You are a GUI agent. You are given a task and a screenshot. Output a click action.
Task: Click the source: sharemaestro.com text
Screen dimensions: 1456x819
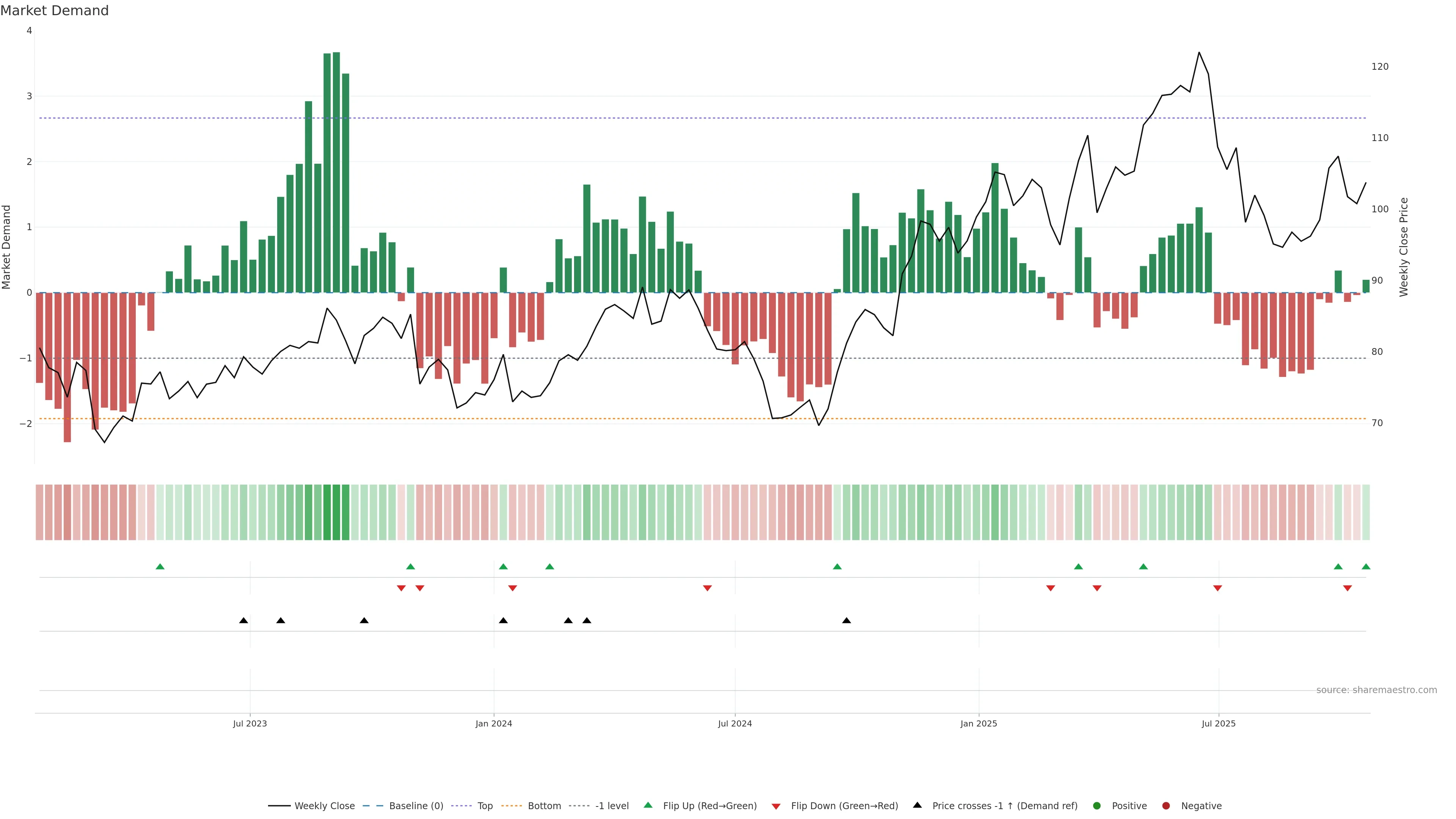click(x=1376, y=690)
